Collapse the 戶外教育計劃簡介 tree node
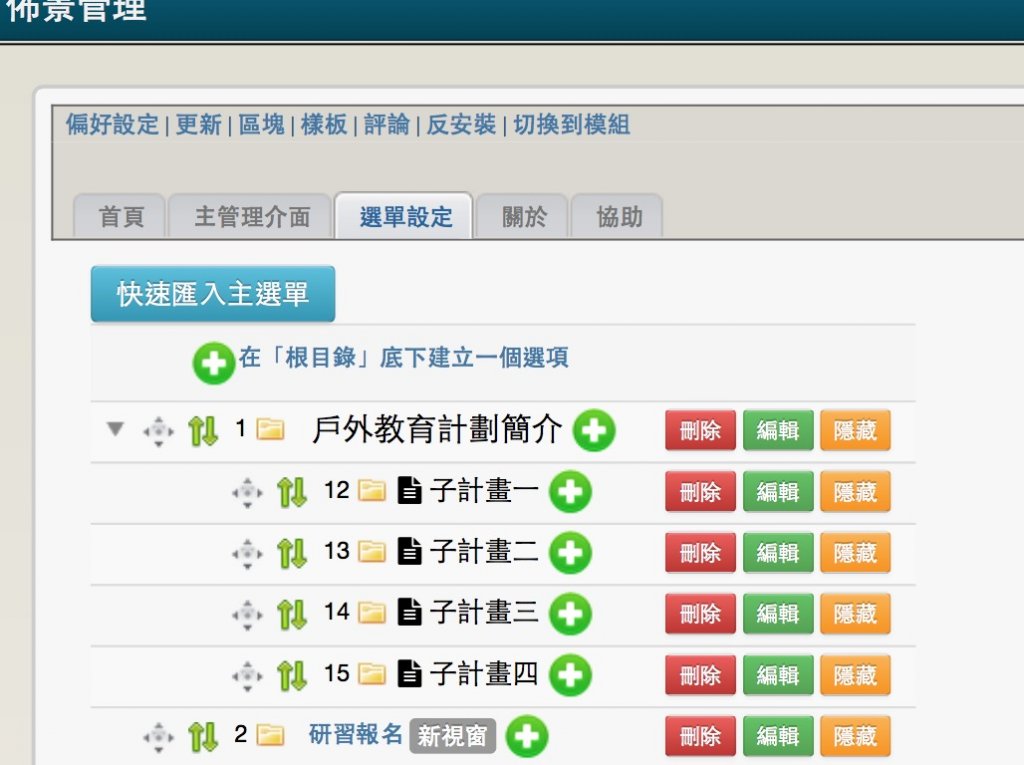The width and height of the screenshot is (1024, 765). pyautogui.click(x=116, y=430)
